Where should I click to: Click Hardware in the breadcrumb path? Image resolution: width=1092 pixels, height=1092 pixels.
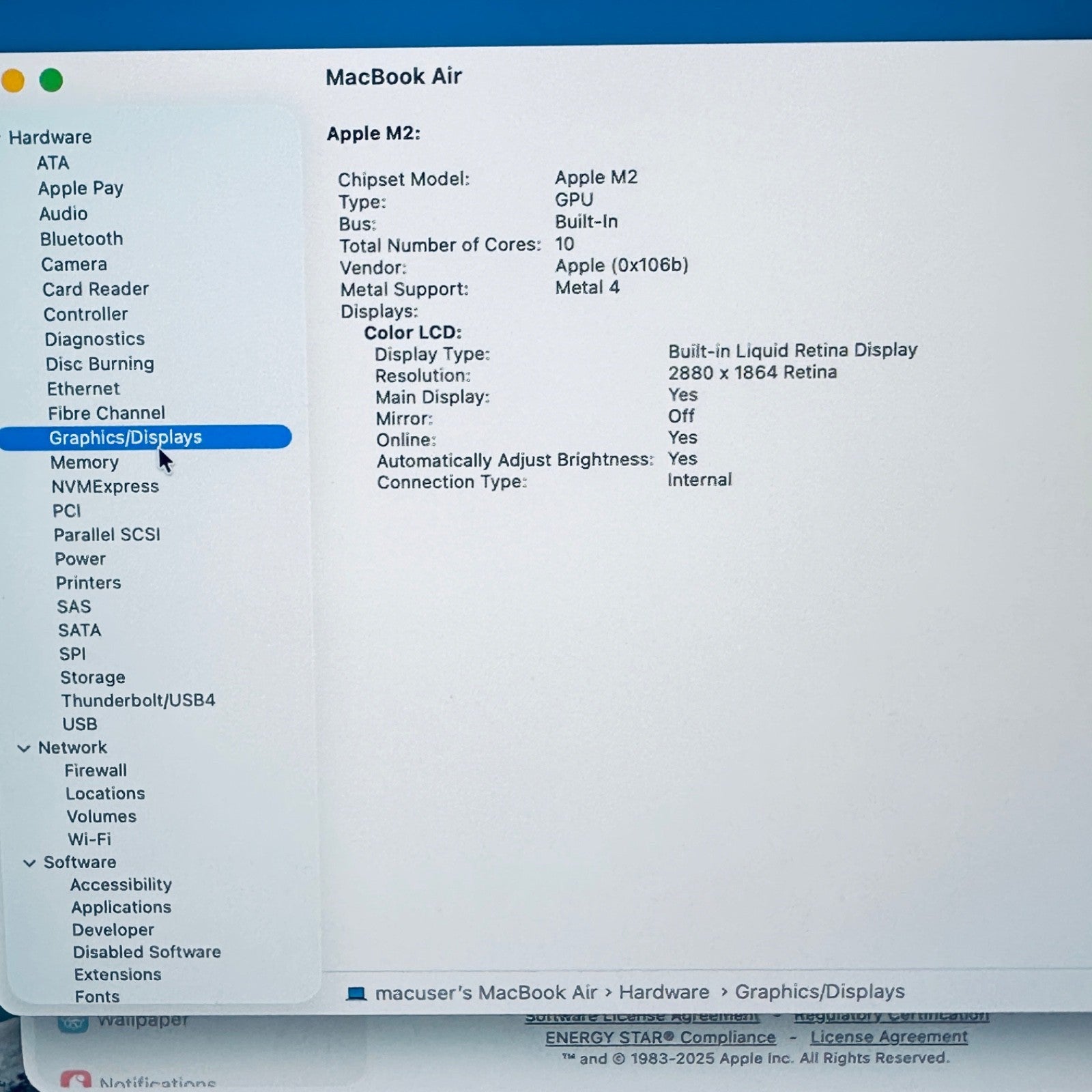(665, 992)
